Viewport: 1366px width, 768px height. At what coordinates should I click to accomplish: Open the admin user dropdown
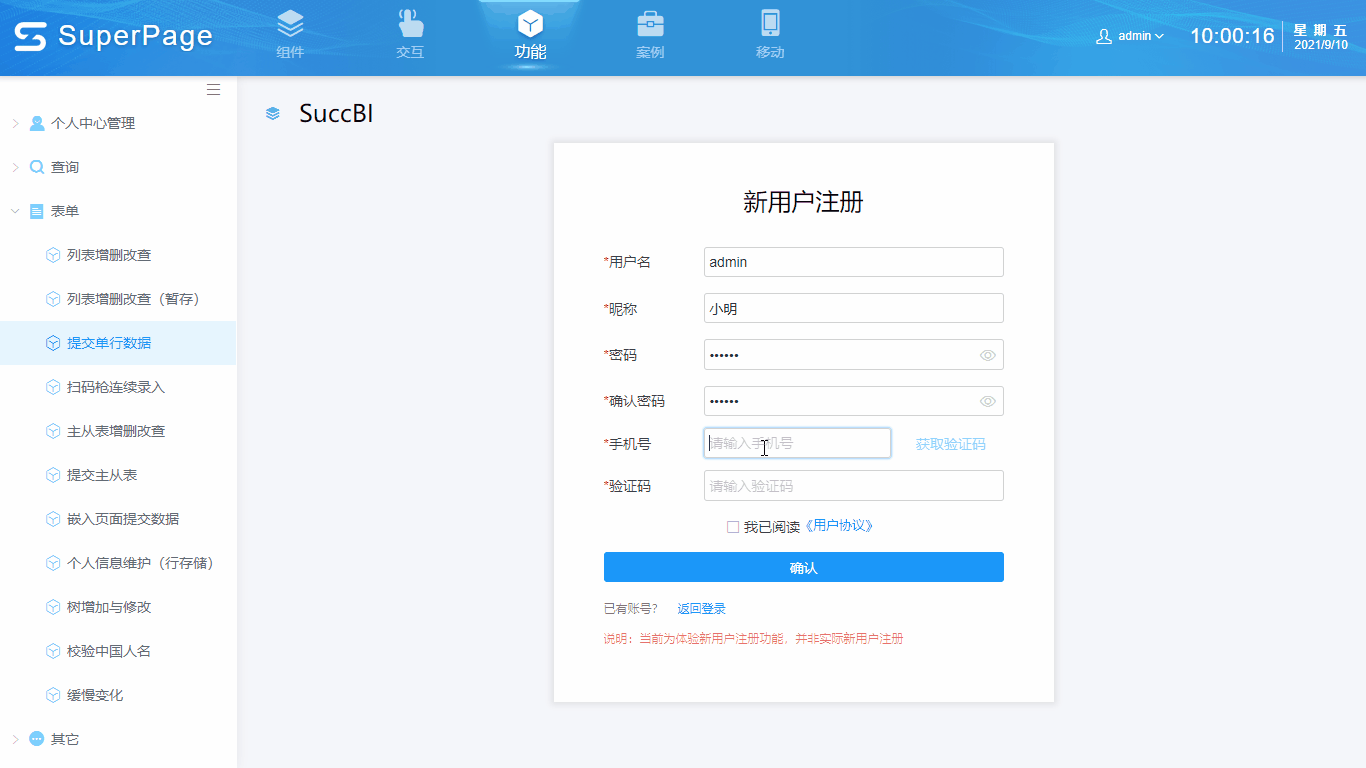point(1130,33)
